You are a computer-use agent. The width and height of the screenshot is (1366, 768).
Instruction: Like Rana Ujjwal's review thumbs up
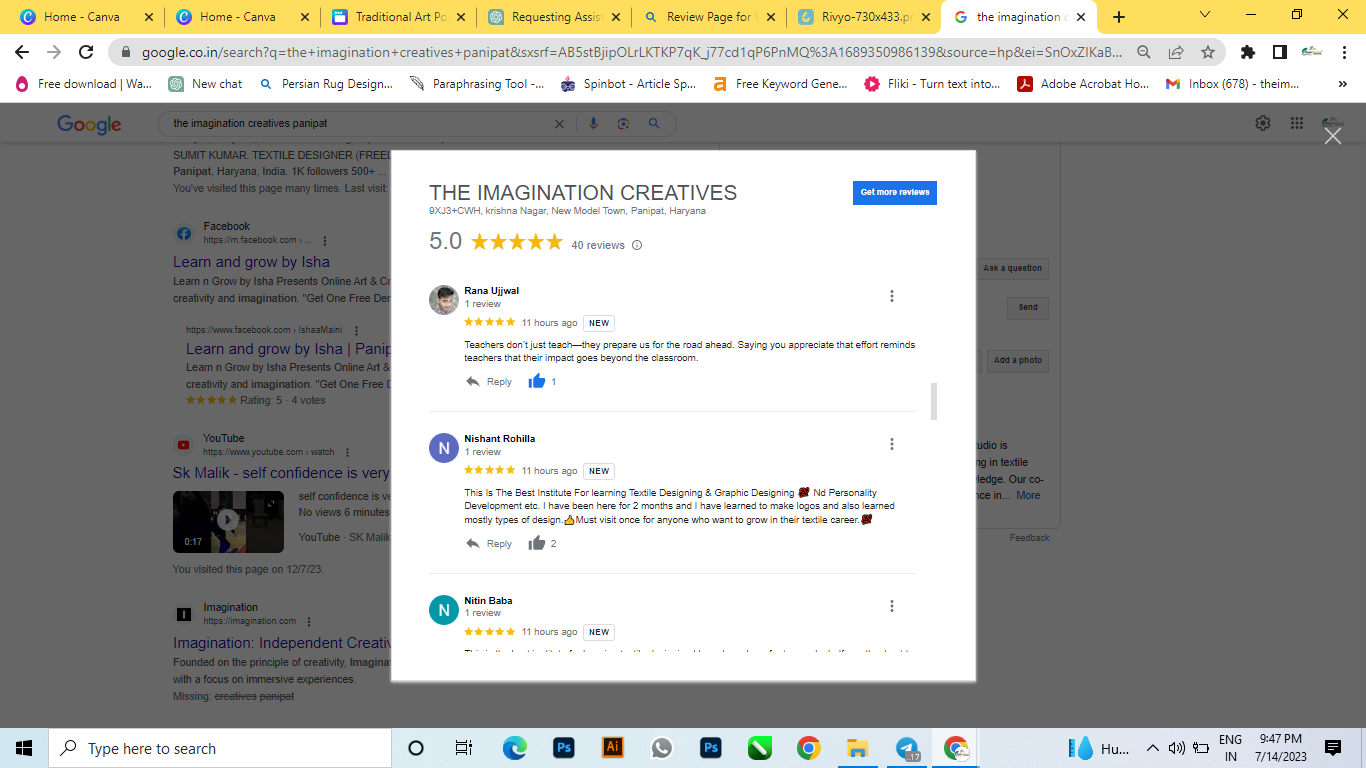pos(537,381)
